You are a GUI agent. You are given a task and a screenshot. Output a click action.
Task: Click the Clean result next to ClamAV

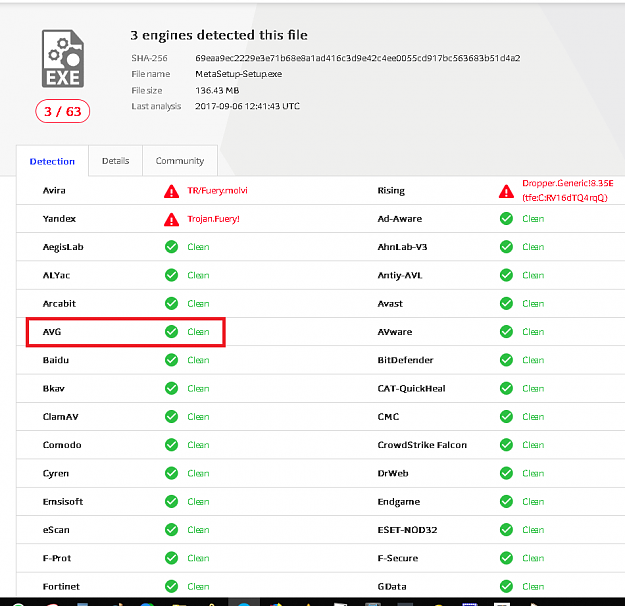click(198, 417)
